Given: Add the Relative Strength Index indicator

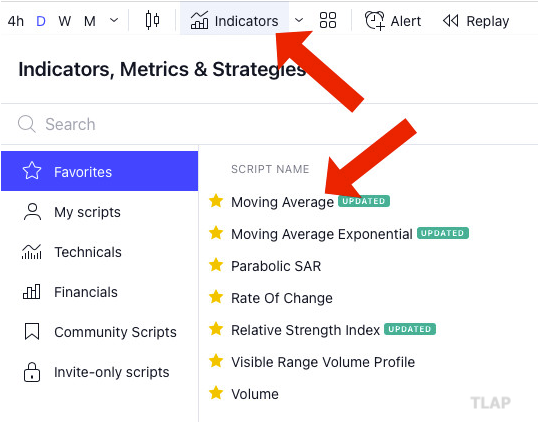Looking at the screenshot, I should point(305,330).
